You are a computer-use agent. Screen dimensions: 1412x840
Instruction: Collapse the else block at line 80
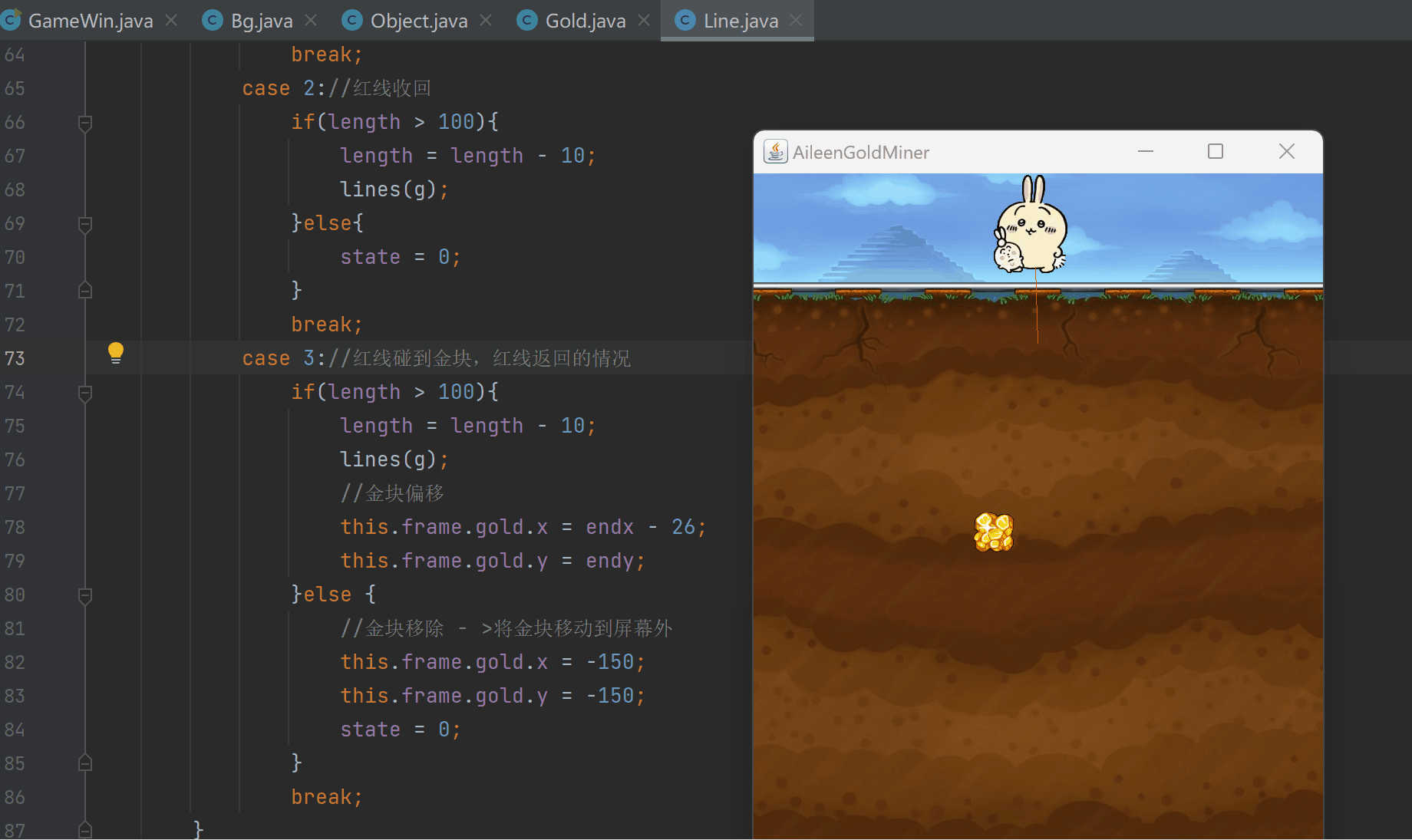(85, 595)
